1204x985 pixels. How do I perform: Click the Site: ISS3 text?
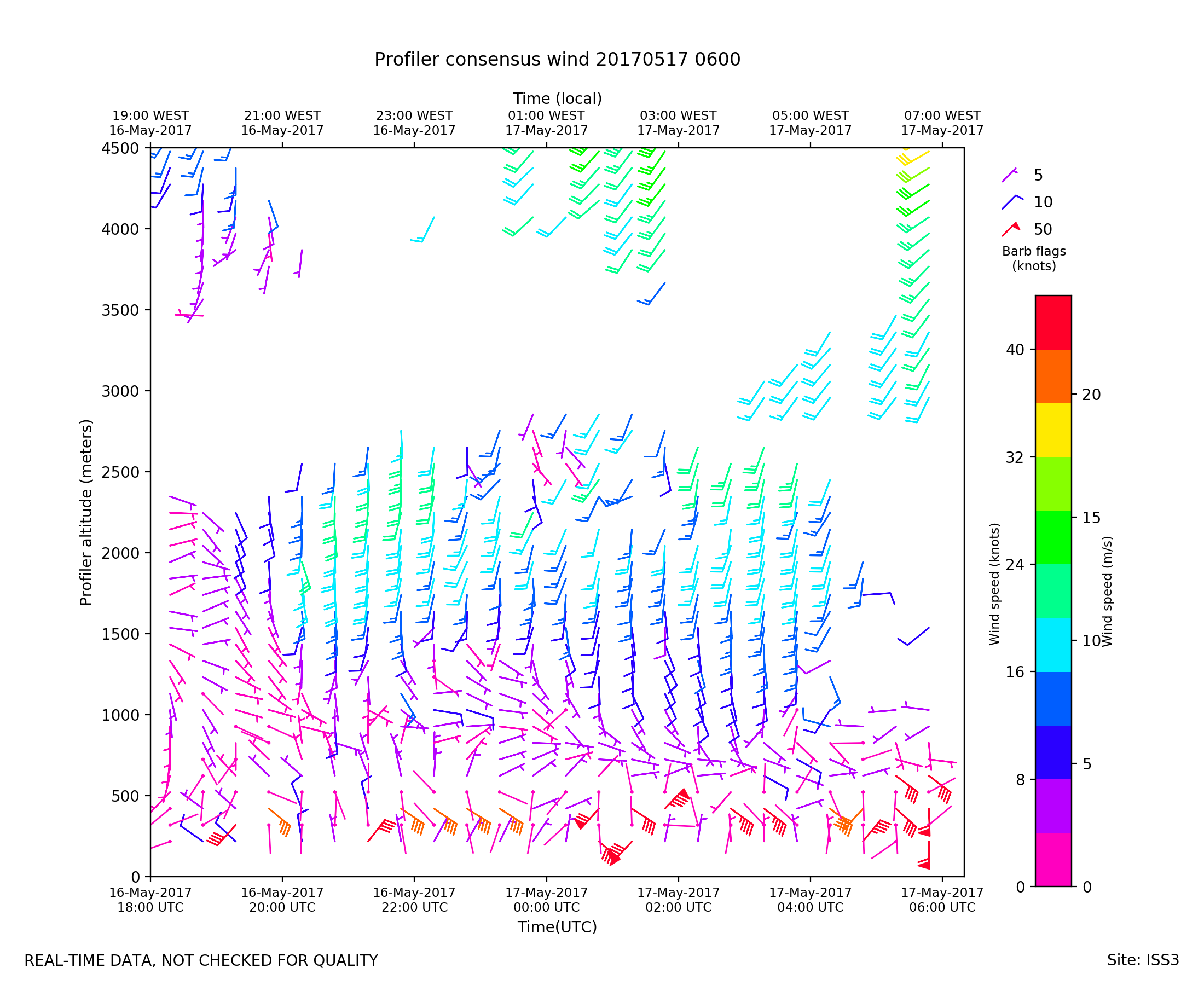tap(1143, 960)
